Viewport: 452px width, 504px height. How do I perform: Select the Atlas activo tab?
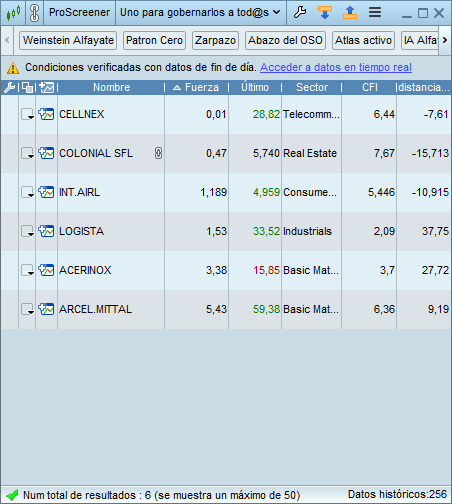(x=363, y=40)
